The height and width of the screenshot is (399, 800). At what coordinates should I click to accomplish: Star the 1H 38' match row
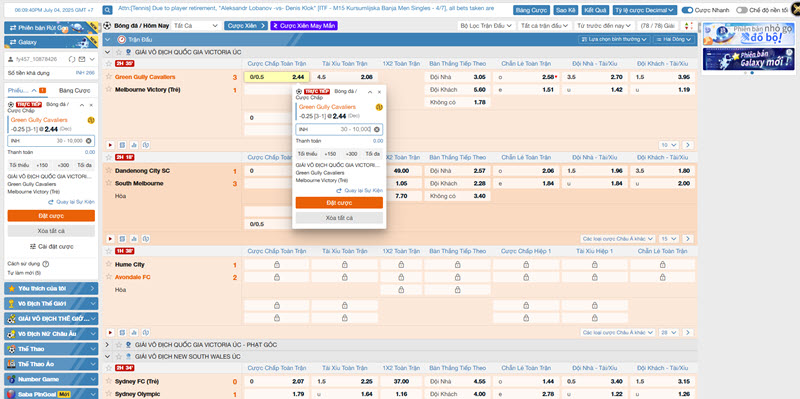click(x=108, y=251)
